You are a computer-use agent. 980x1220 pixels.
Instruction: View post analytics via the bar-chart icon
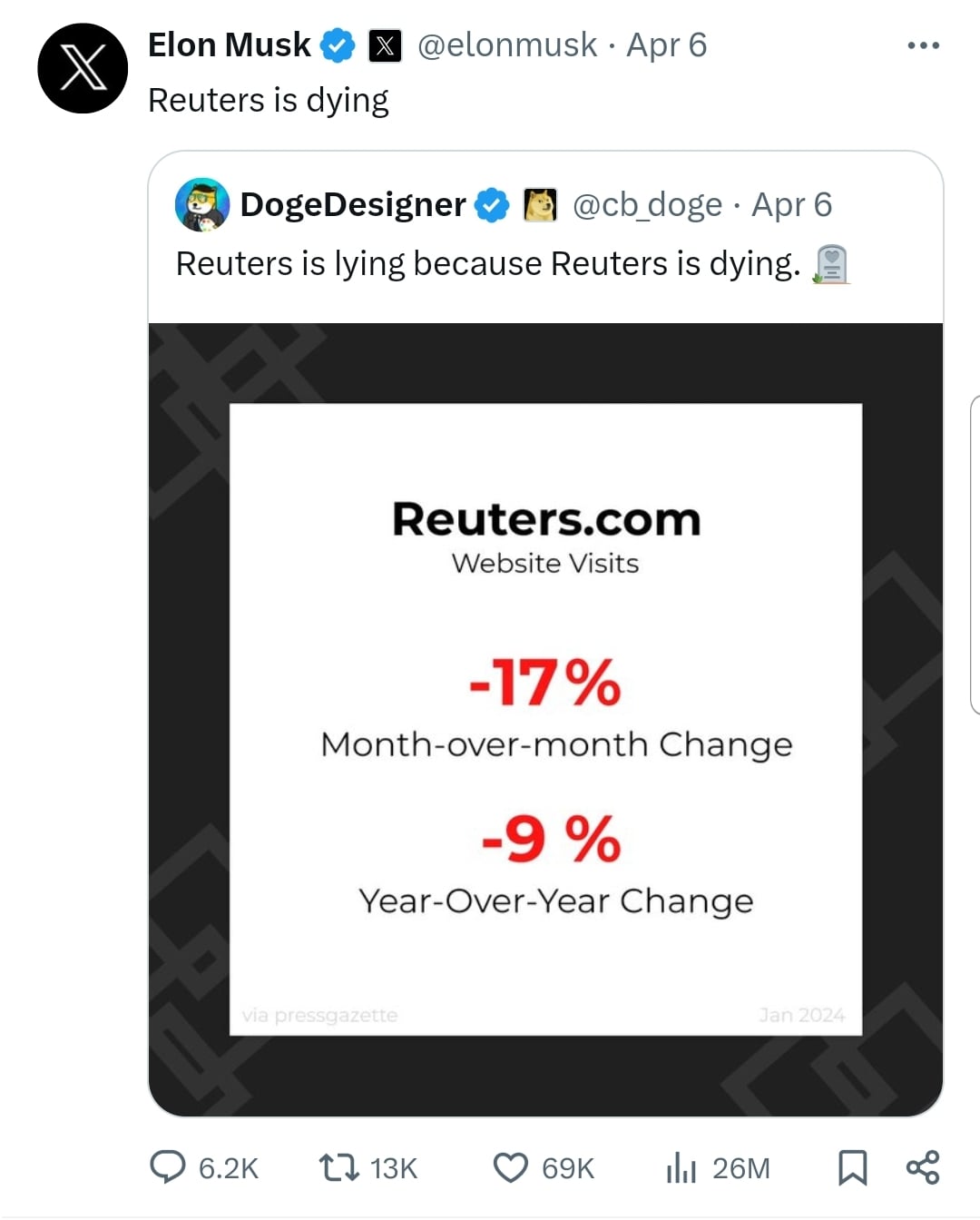point(681,1167)
